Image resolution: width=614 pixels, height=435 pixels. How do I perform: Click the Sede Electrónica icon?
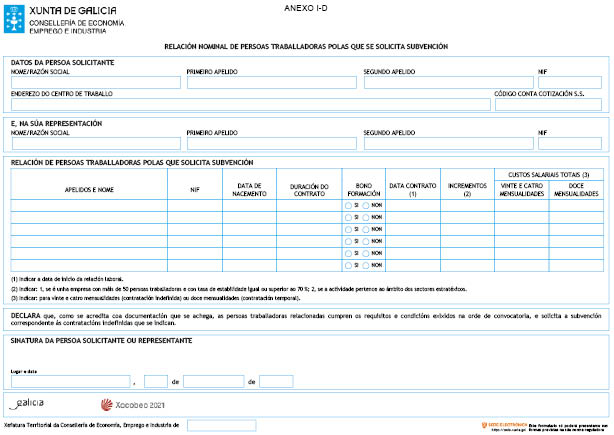(485, 425)
